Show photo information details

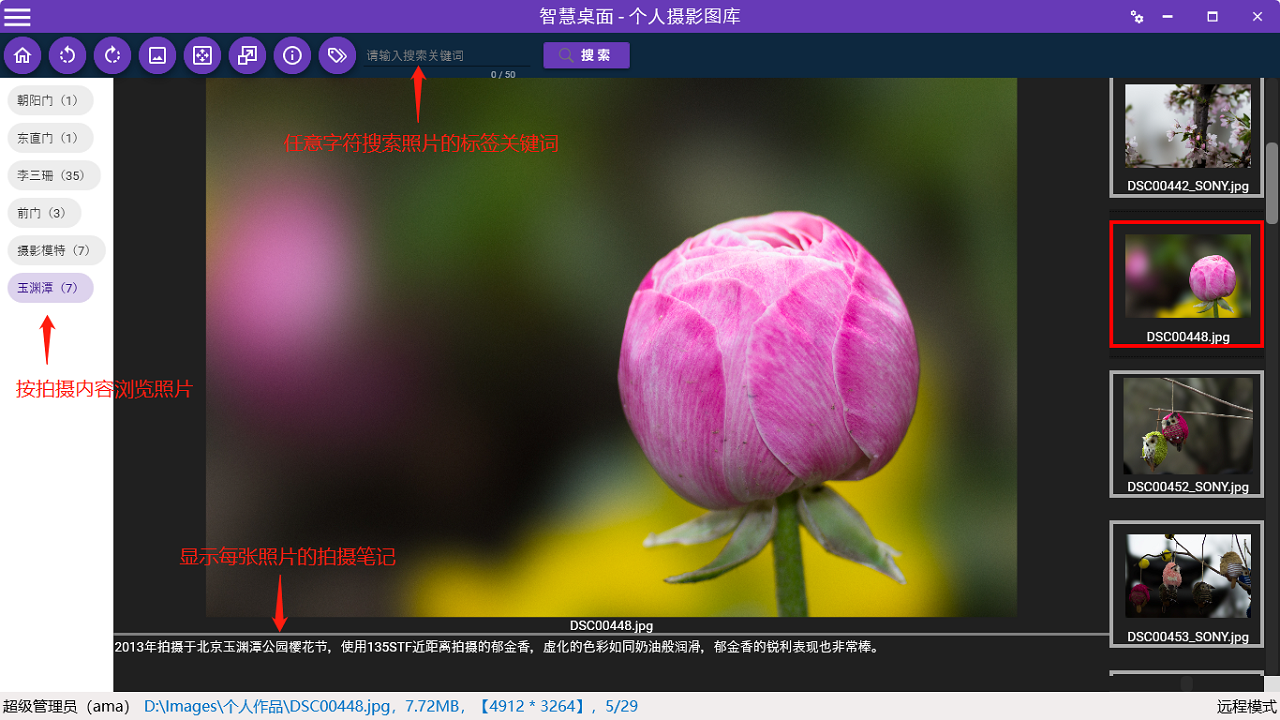click(292, 55)
